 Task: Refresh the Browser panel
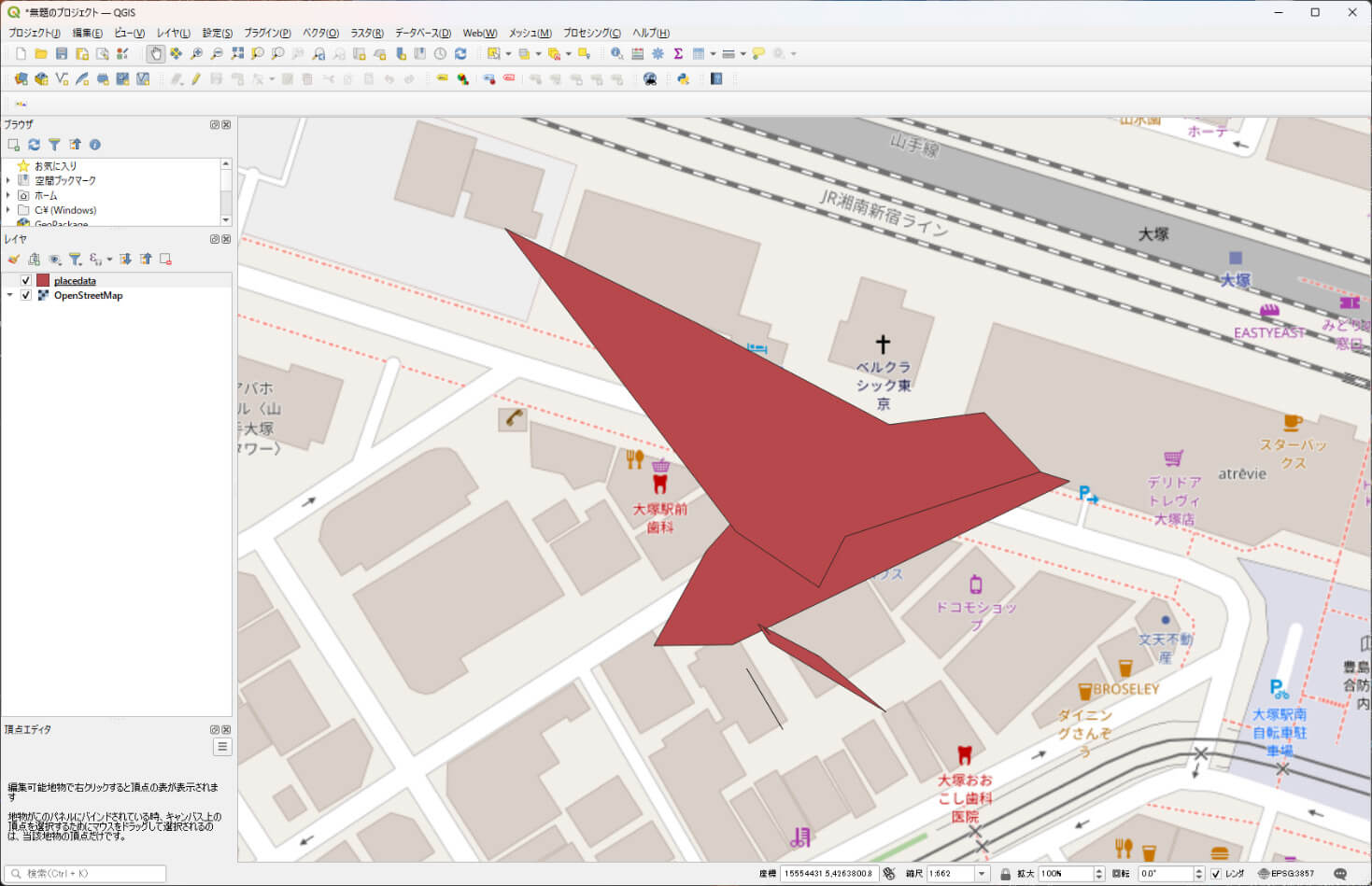click(x=34, y=145)
